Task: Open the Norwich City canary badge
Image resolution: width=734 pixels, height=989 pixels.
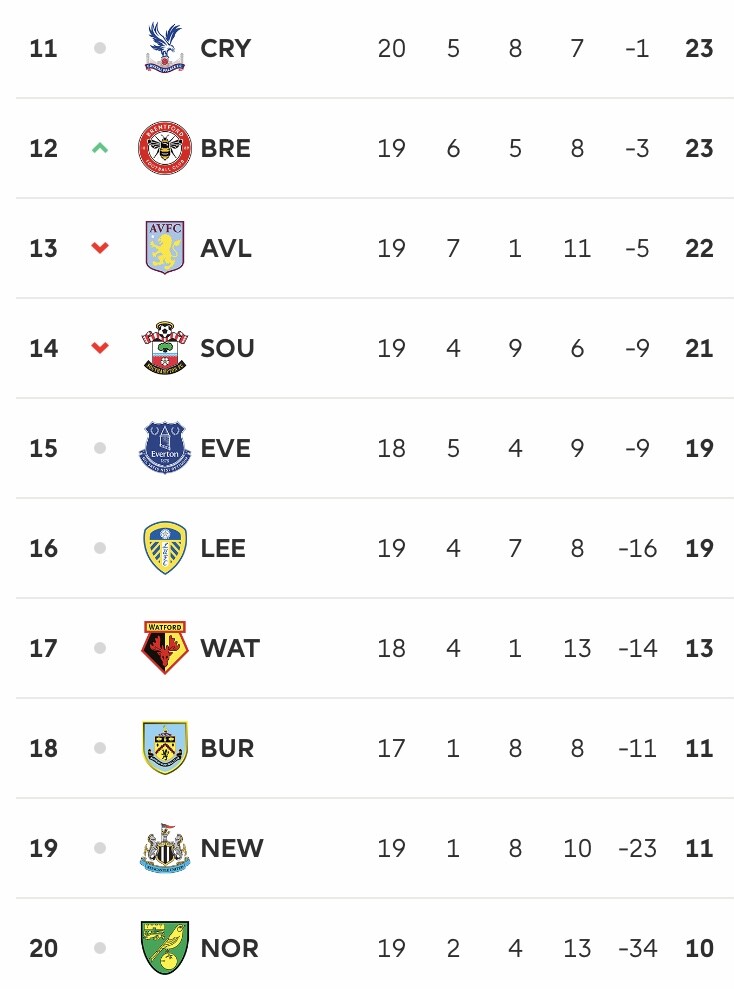Action: [x=165, y=947]
